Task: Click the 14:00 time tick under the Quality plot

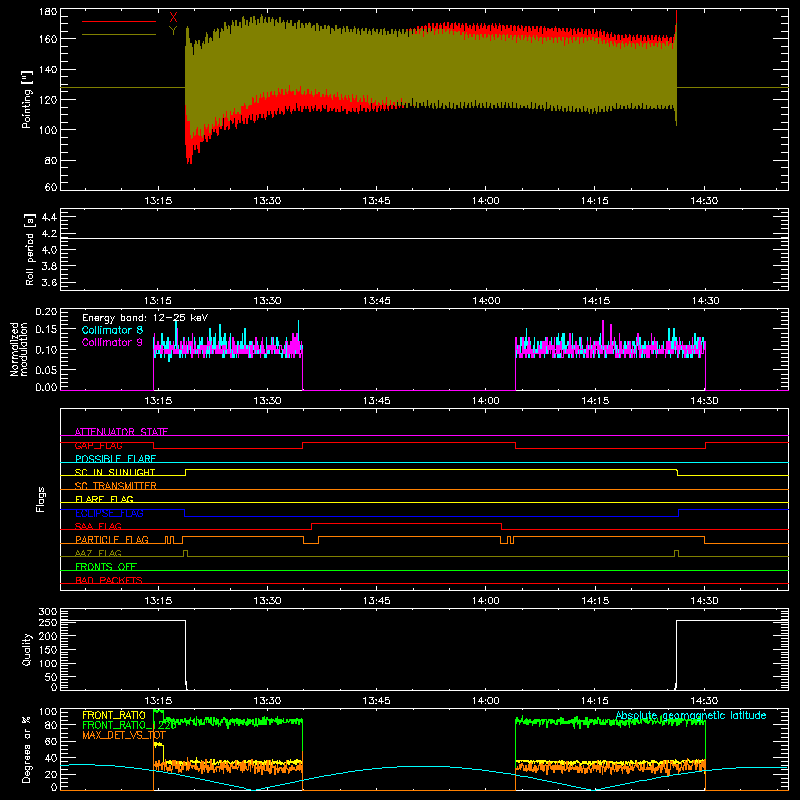Action: click(486, 701)
